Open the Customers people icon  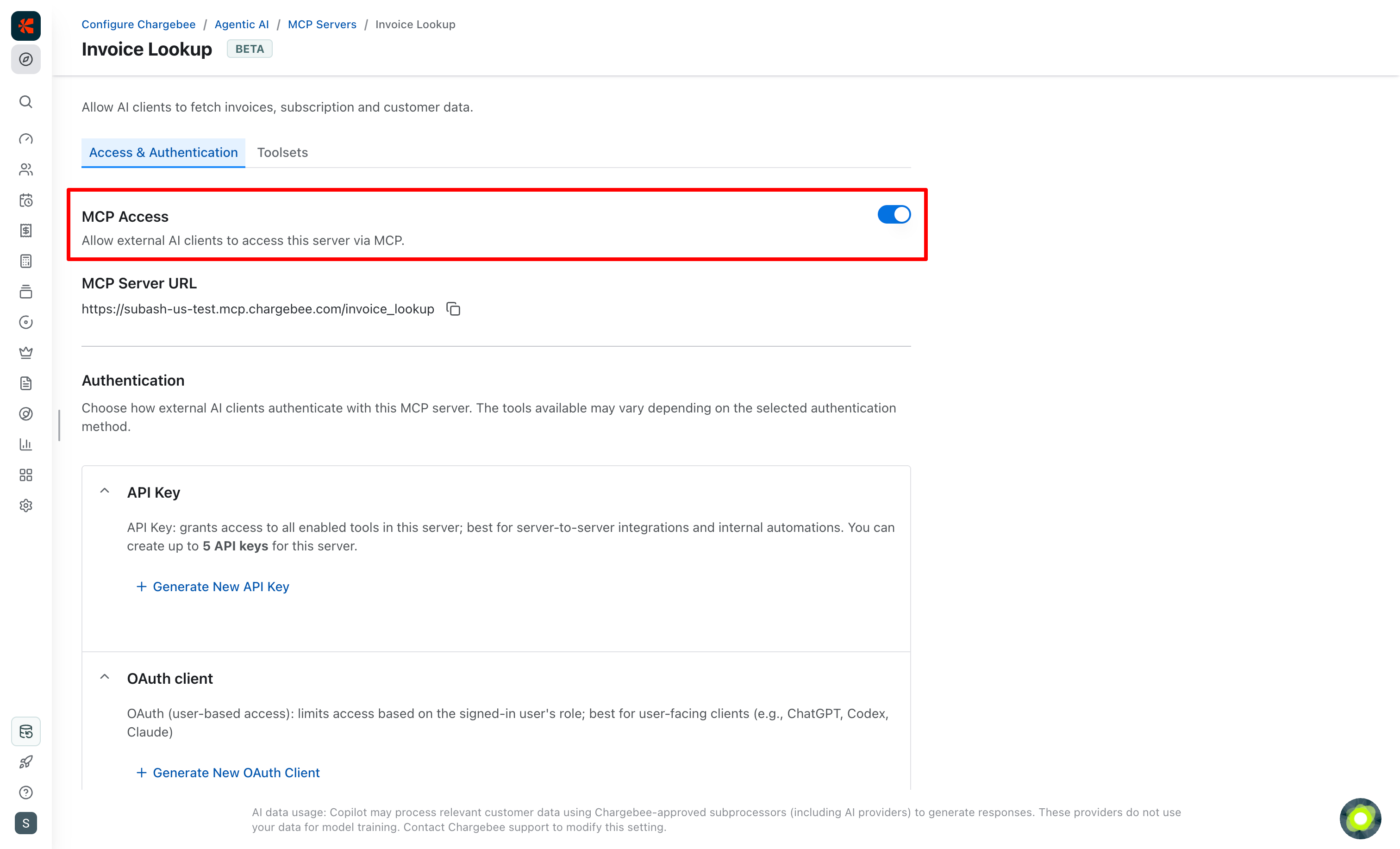[x=25, y=169]
